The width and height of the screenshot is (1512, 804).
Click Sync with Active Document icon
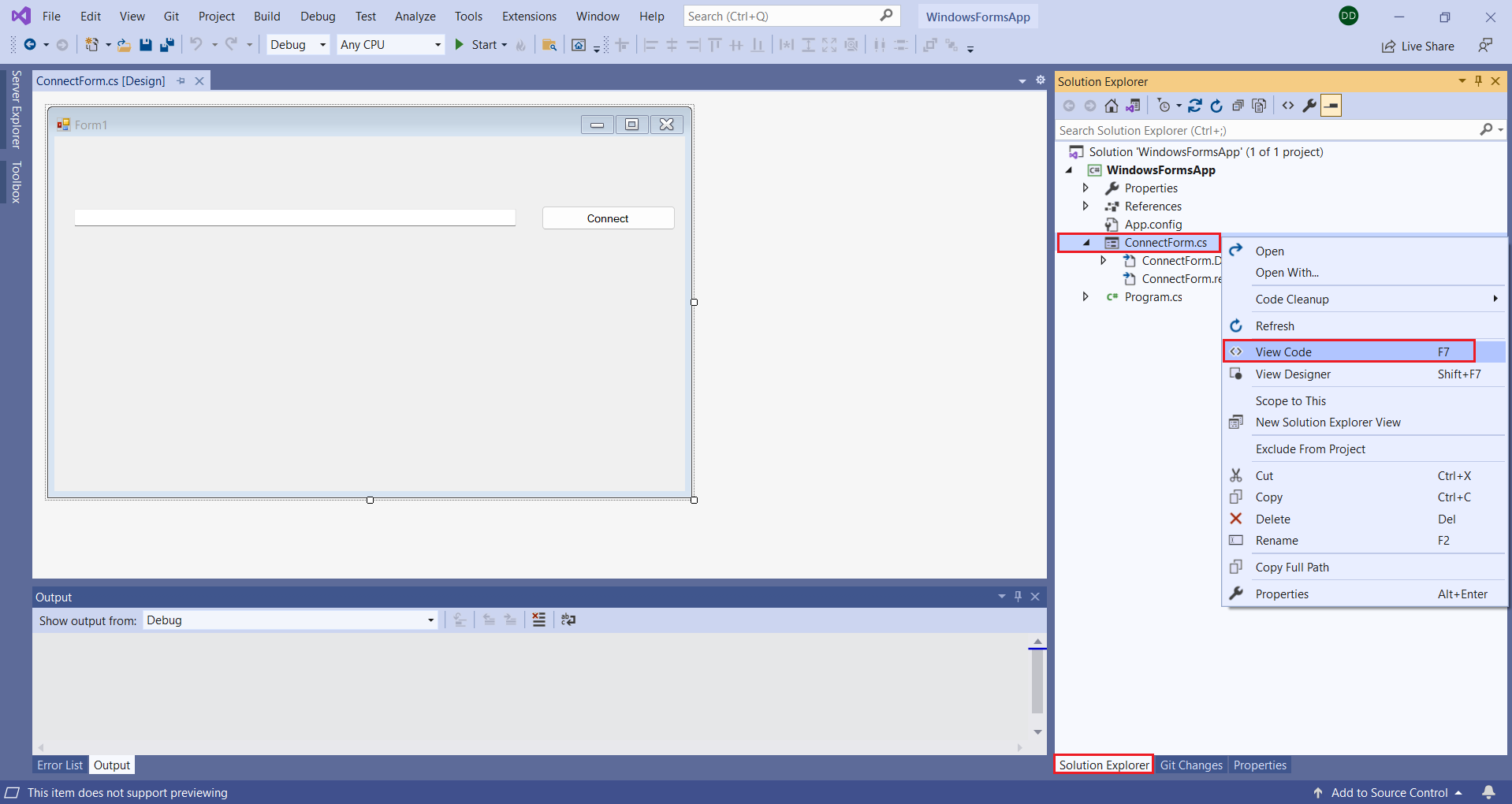click(x=1195, y=106)
